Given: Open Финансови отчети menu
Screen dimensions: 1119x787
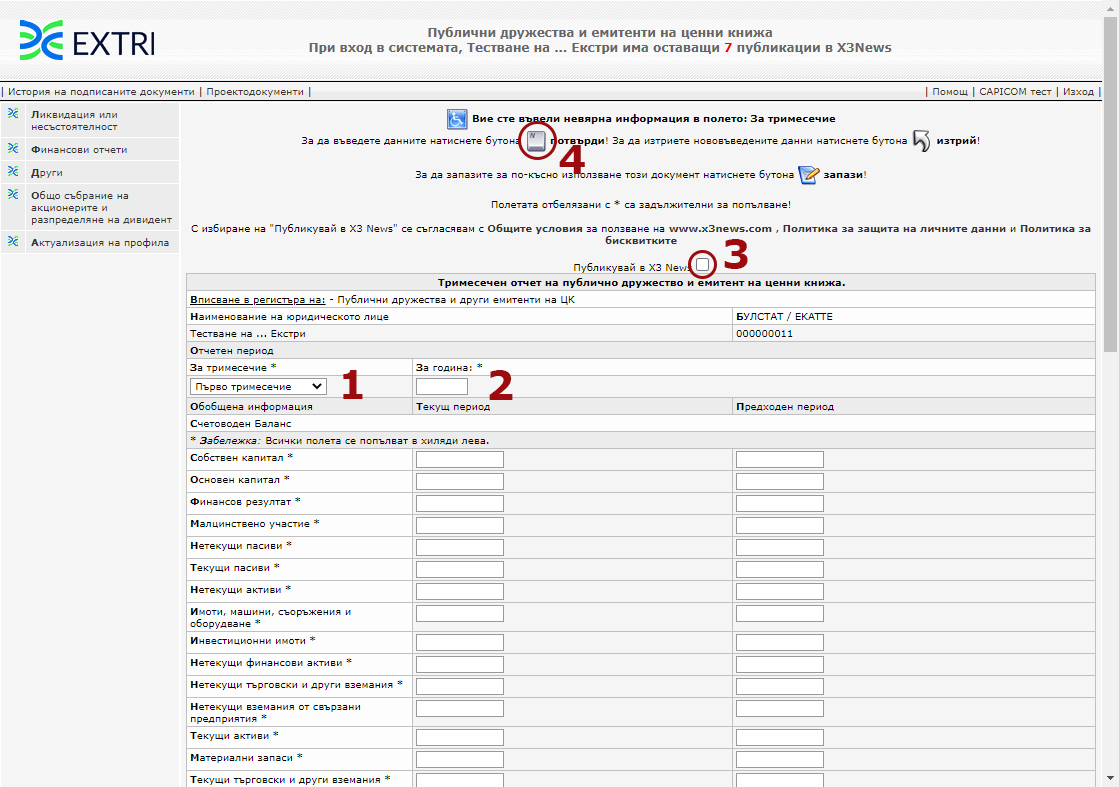Looking at the screenshot, I should coord(79,150).
